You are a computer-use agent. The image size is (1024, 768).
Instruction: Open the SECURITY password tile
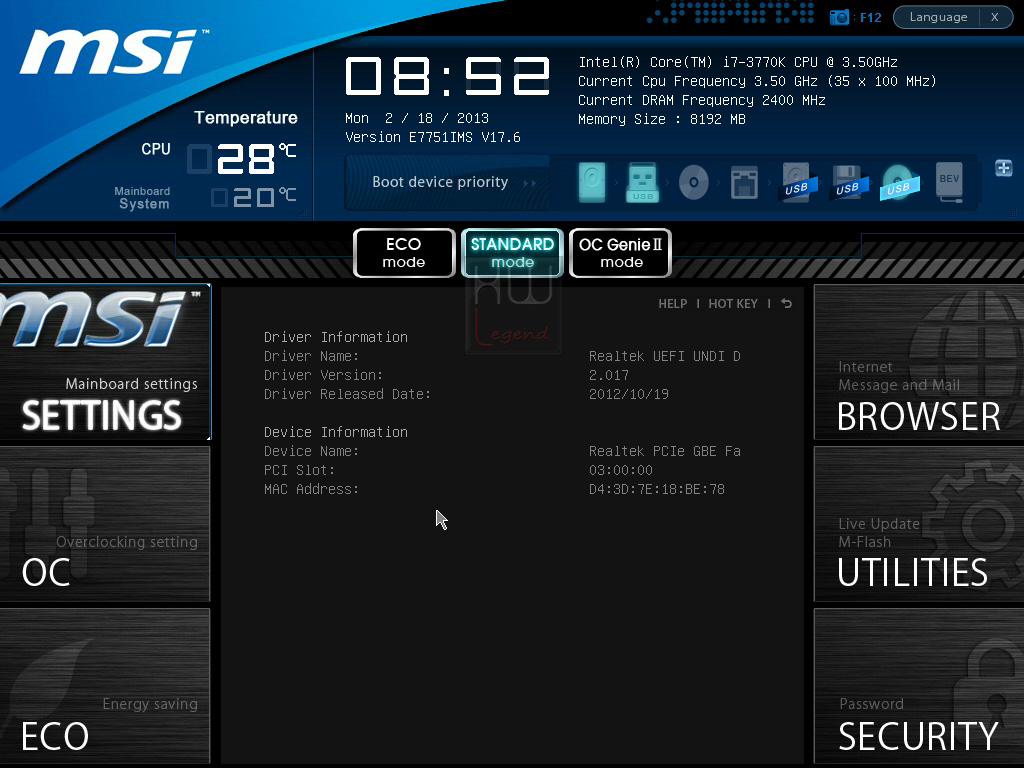pos(919,686)
